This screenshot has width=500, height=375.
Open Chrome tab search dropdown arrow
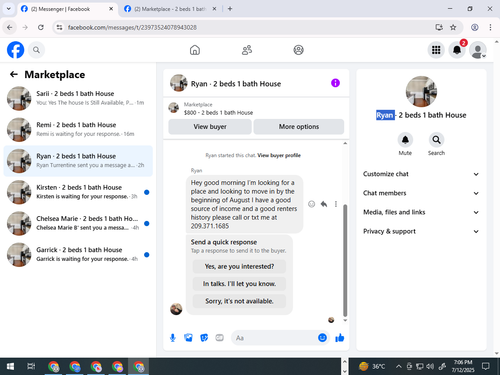point(9,9)
